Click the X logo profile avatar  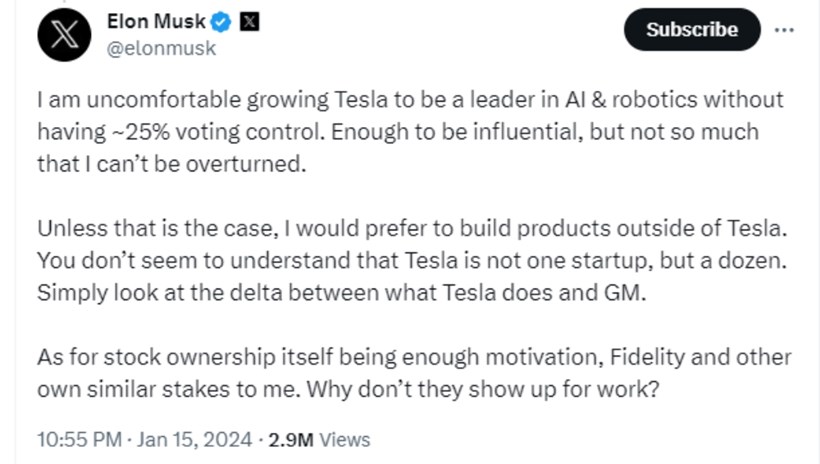(65, 36)
